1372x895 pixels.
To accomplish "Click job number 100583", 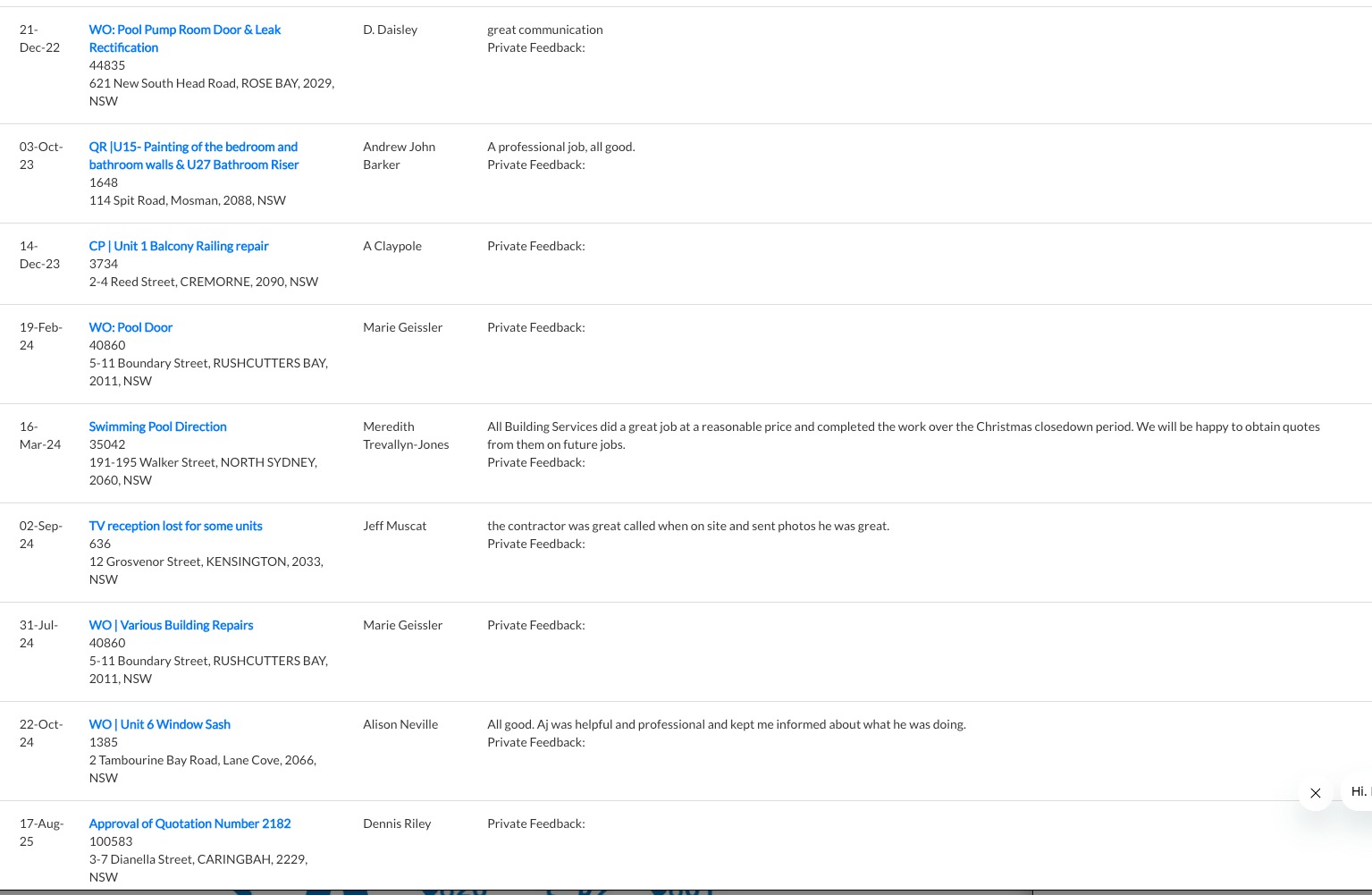I will 111,841.
